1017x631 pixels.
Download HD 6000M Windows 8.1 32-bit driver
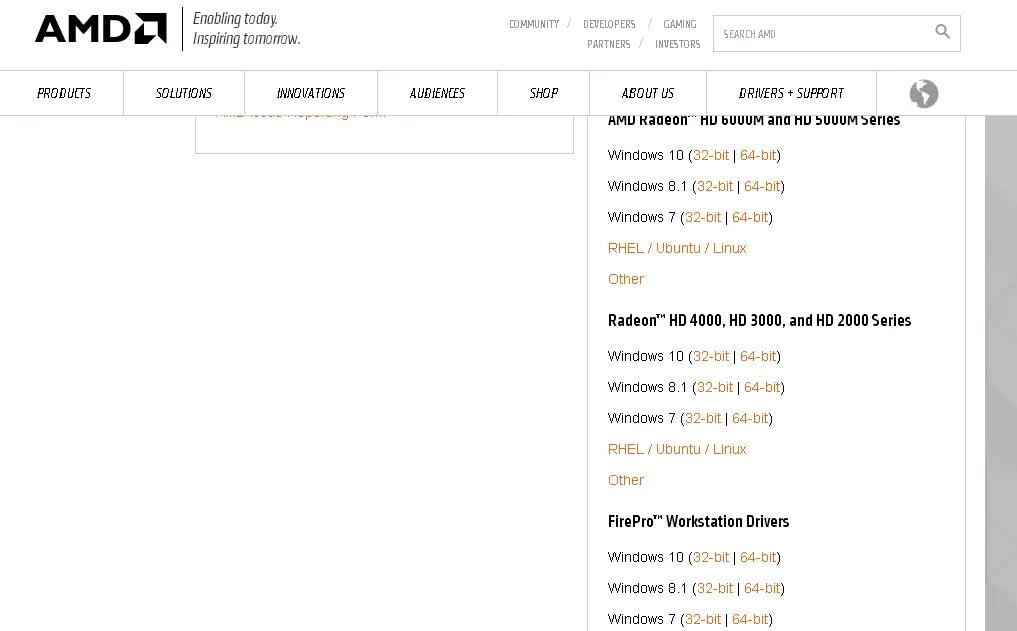point(715,187)
